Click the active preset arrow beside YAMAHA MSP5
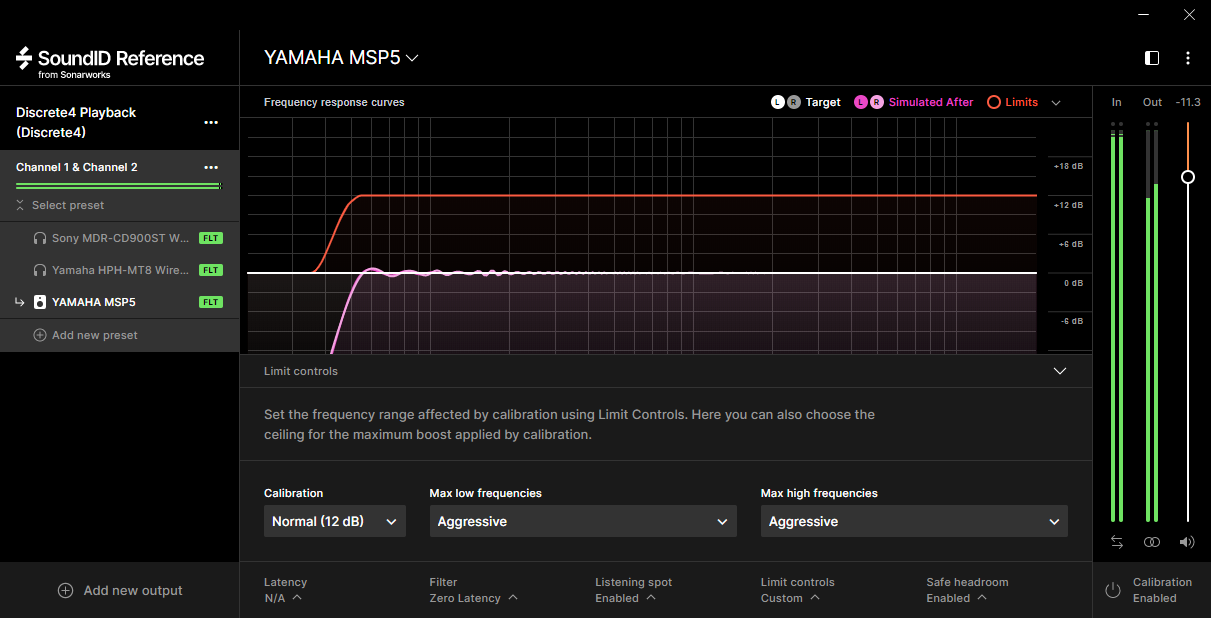Screen dimensions: 1211x618 tap(20, 302)
